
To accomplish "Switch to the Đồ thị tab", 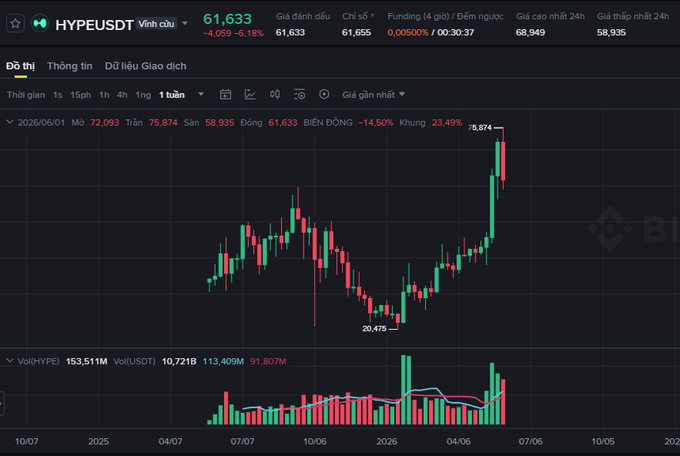I will pos(20,66).
